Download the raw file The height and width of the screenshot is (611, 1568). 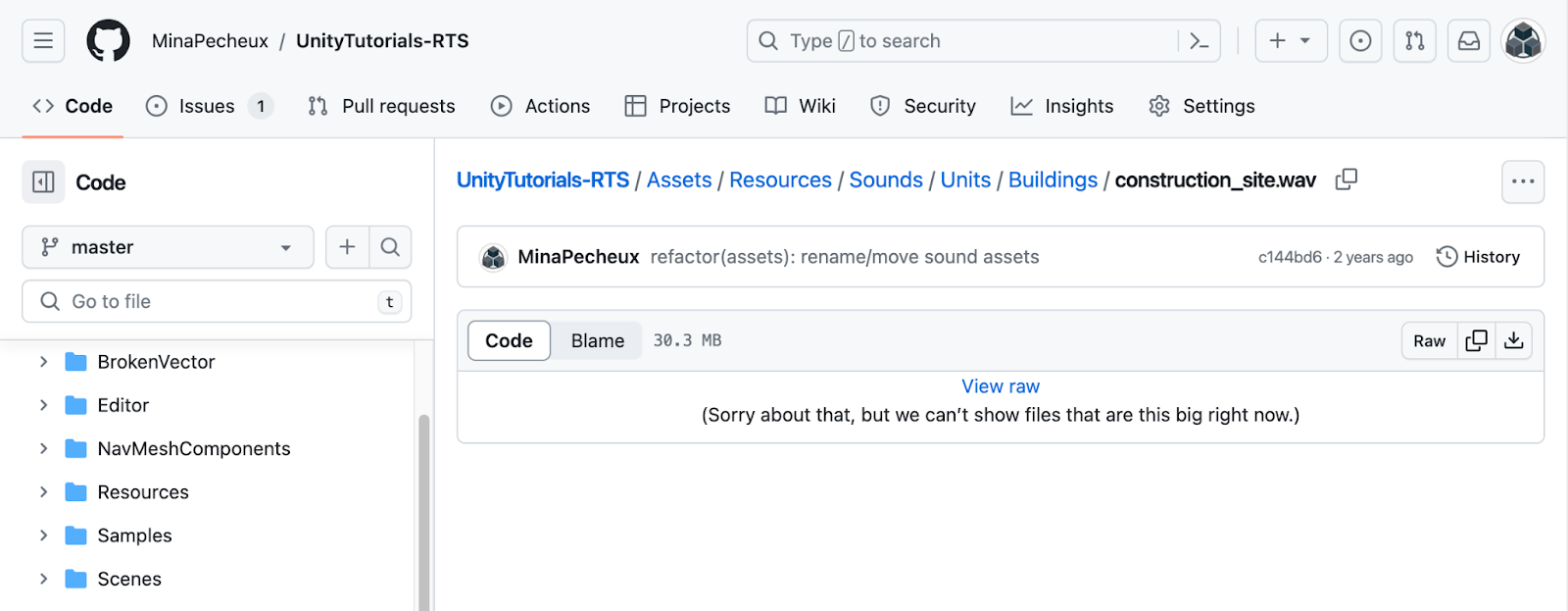[1514, 340]
